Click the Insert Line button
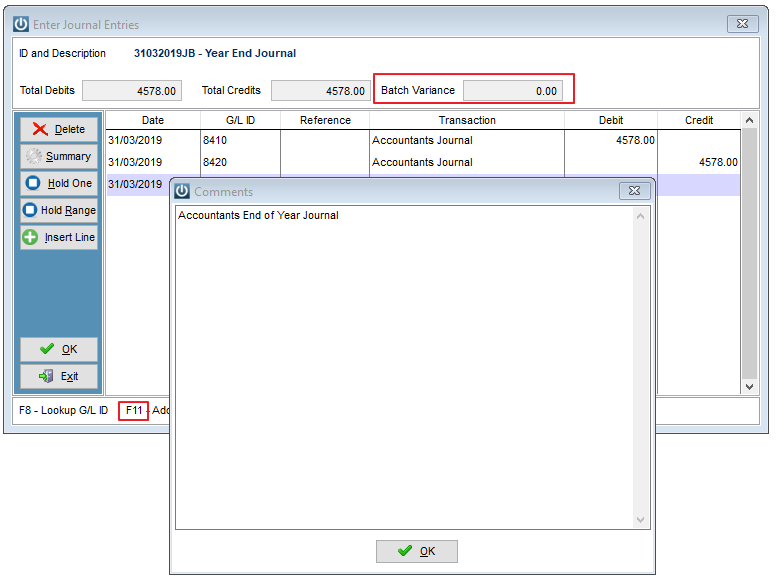This screenshot has width=784, height=582. coord(59,238)
